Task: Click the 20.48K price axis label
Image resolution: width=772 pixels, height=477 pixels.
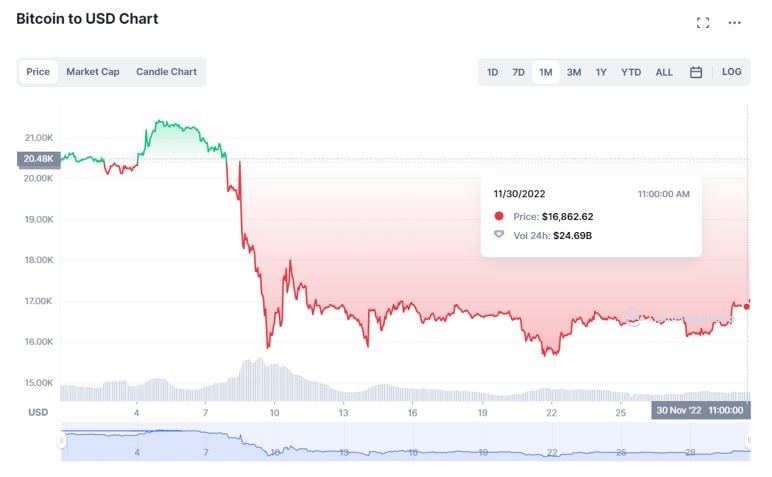Action: (x=38, y=158)
